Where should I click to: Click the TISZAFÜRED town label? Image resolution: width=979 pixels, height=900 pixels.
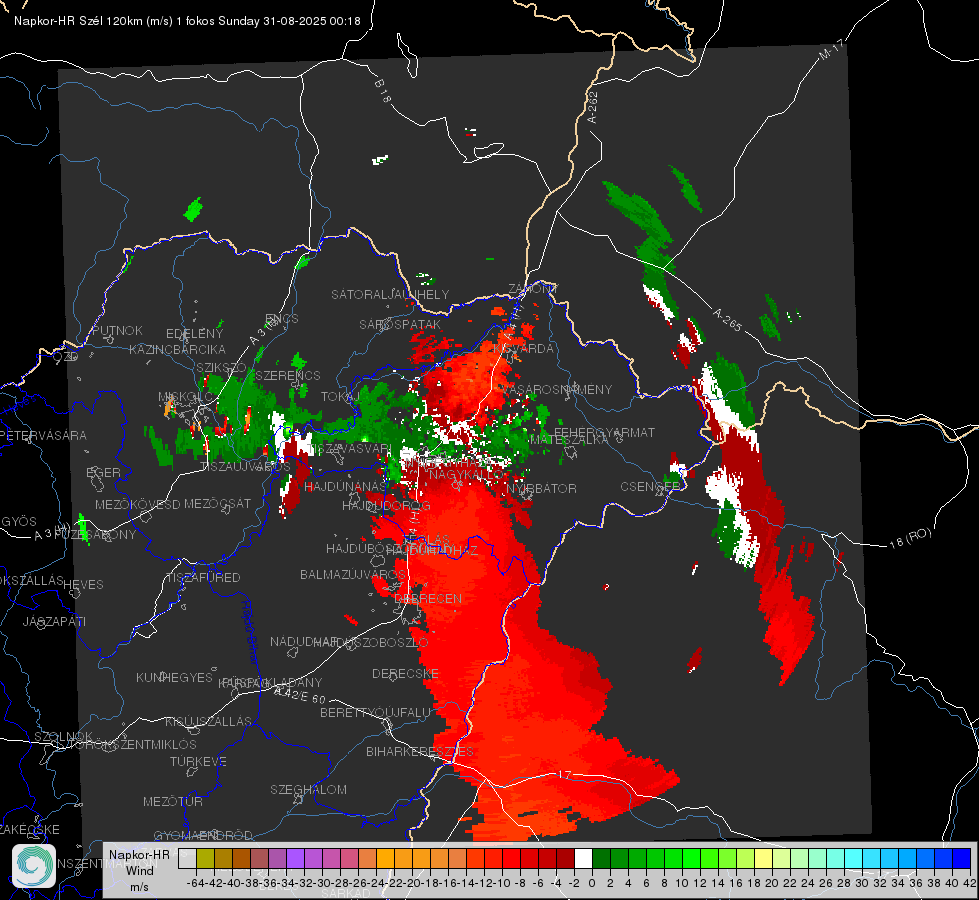point(204,577)
